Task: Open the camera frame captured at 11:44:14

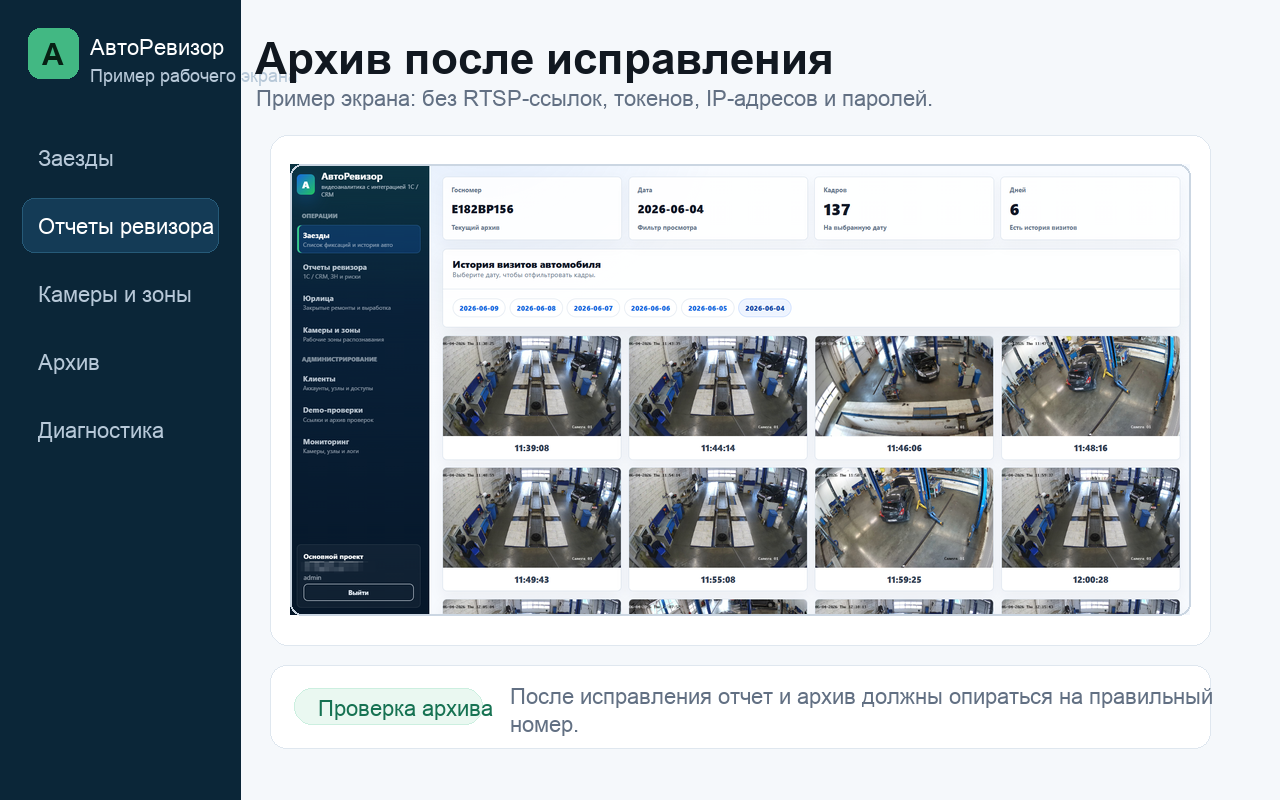Action: [718, 397]
